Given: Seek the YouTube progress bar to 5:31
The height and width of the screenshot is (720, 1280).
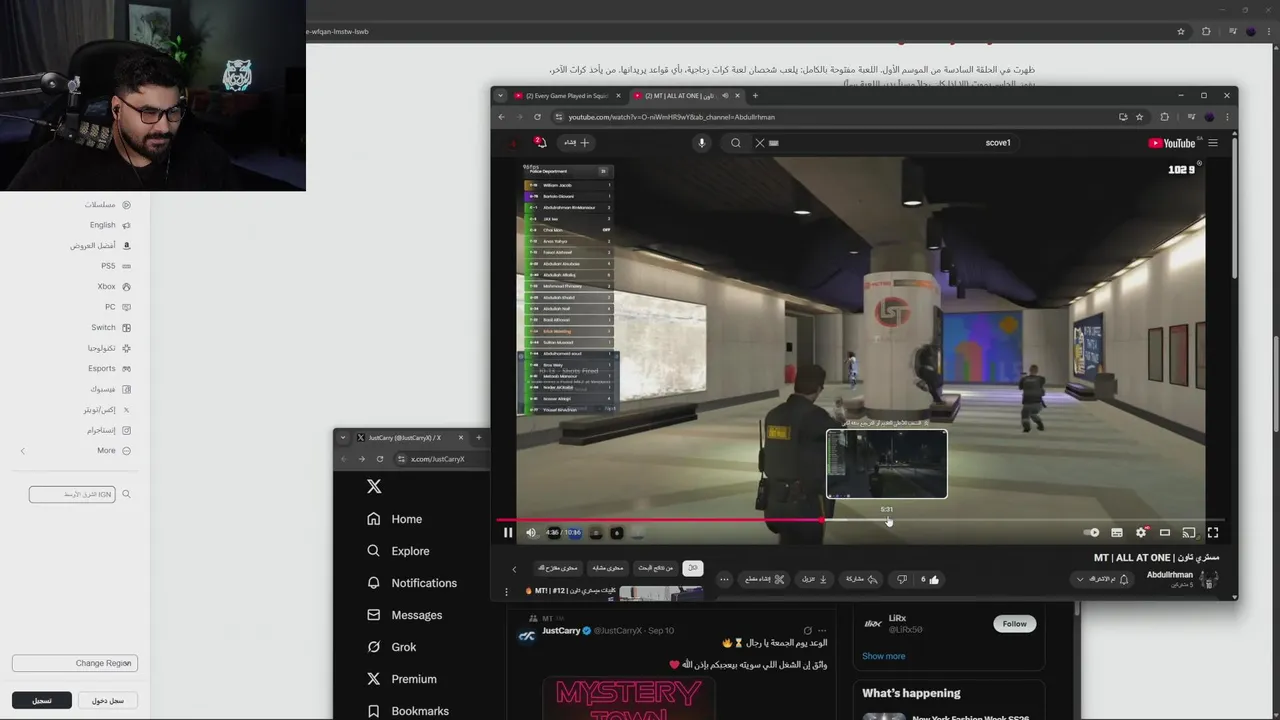Looking at the screenshot, I should (x=887, y=520).
